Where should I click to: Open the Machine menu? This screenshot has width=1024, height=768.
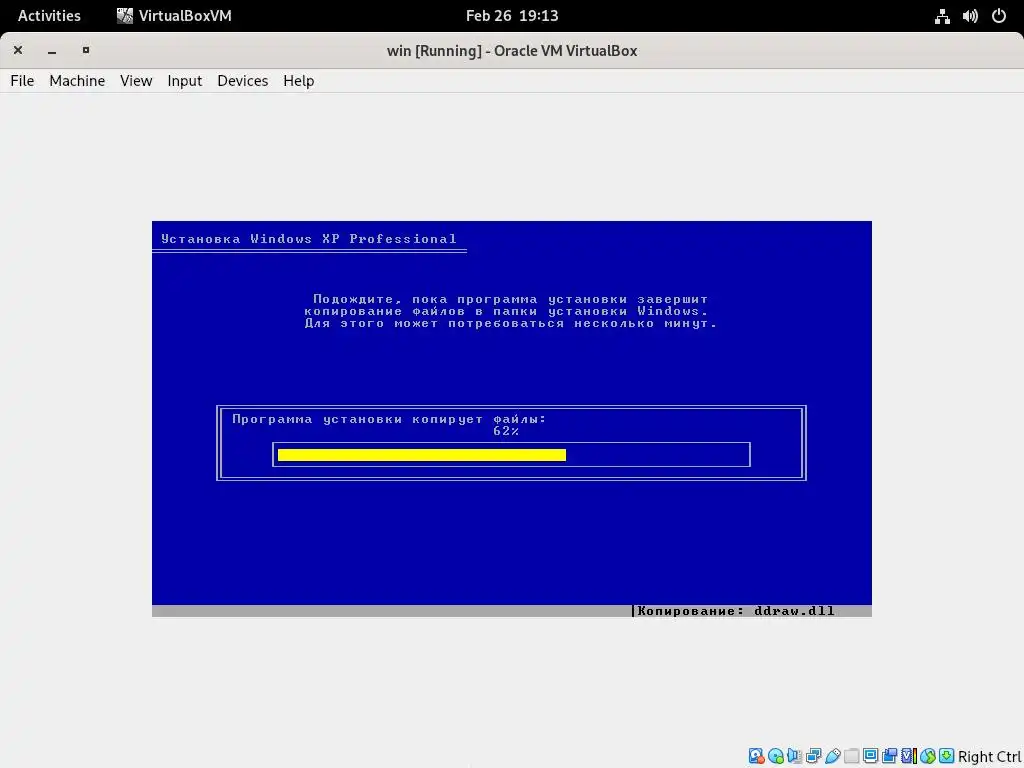[x=77, y=80]
